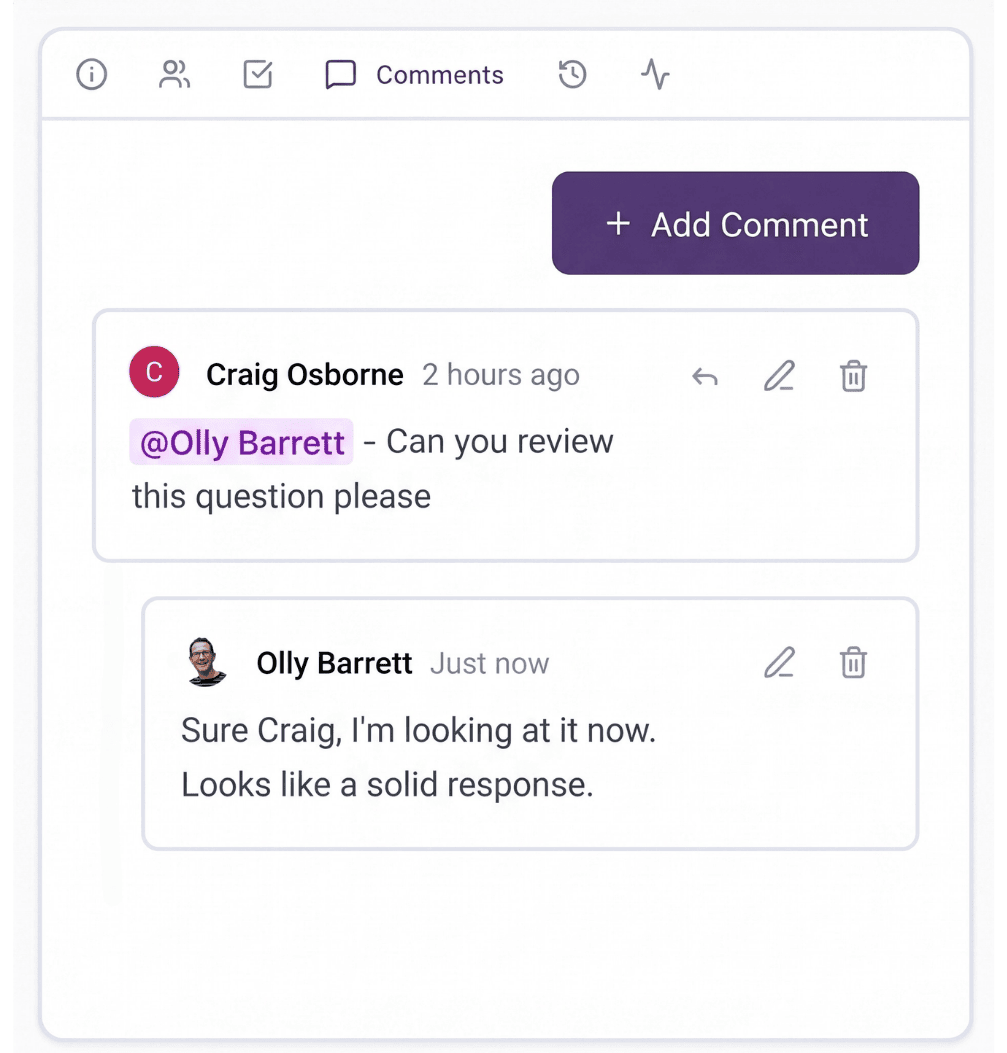The width and height of the screenshot is (1007, 1053).
Task: Open the history clock tab icon
Action: (572, 74)
